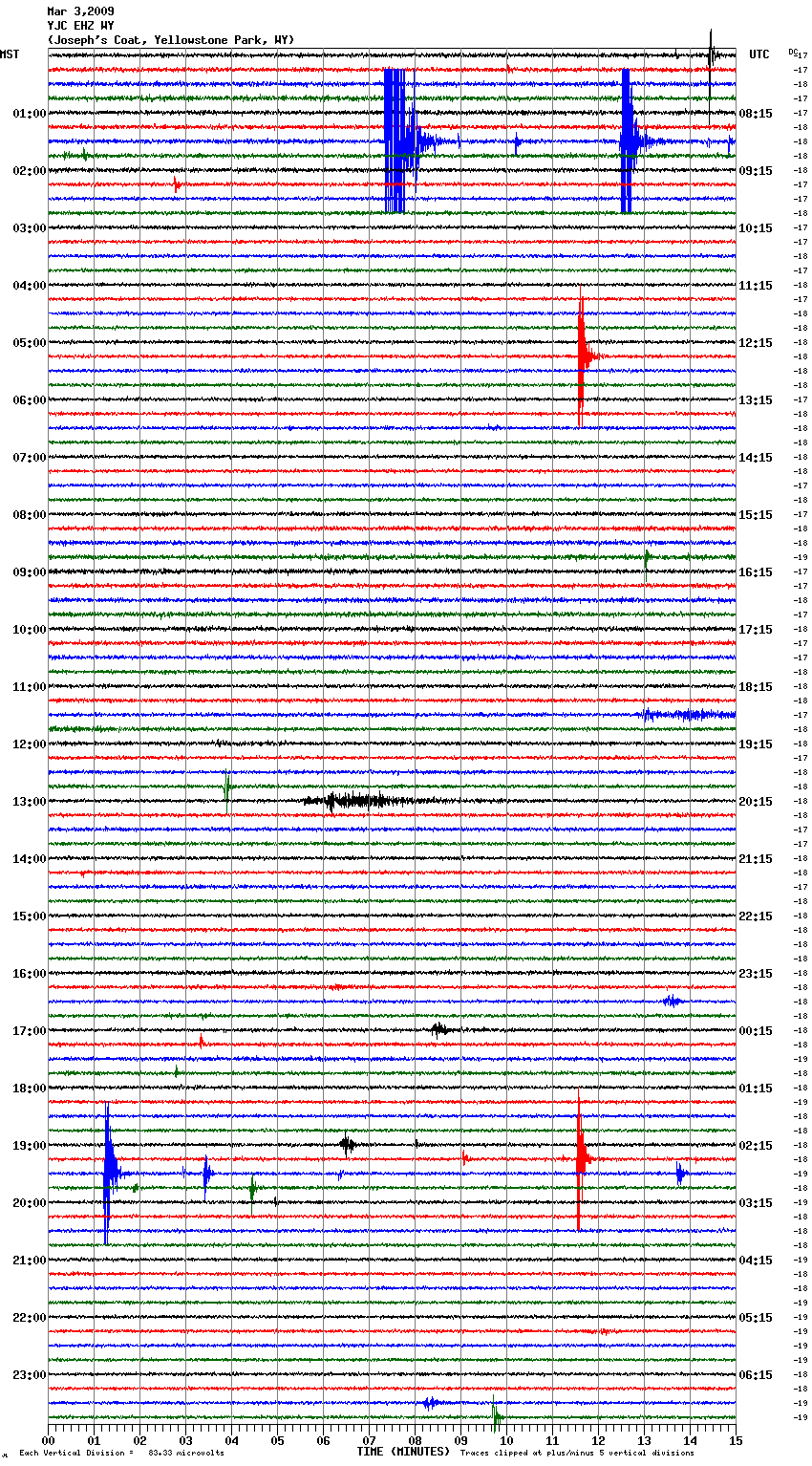Select the MST hour label '09:00'
This screenshot has height=1466, width=812.
pos(30,572)
